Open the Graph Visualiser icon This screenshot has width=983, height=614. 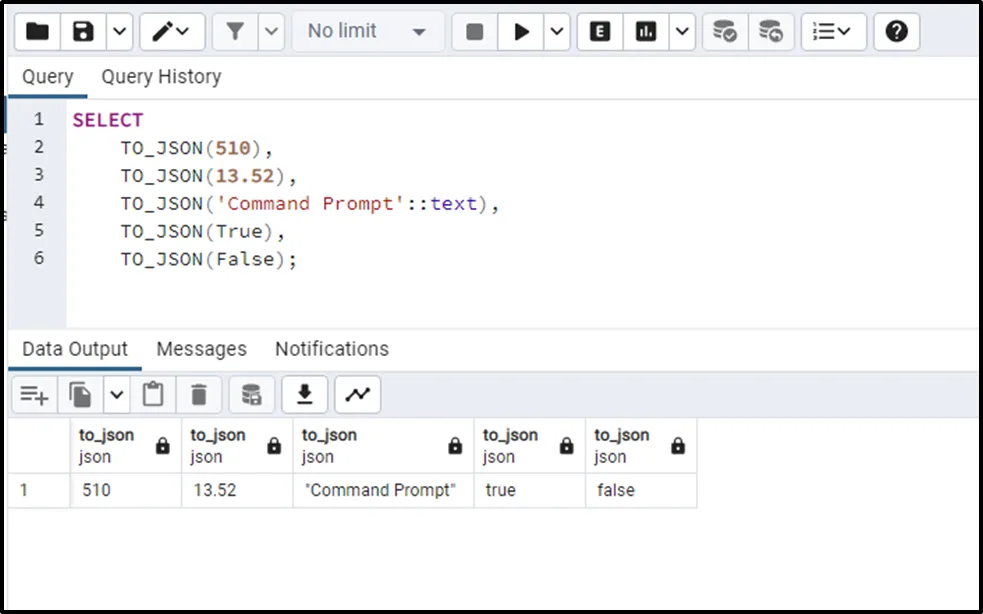357,395
